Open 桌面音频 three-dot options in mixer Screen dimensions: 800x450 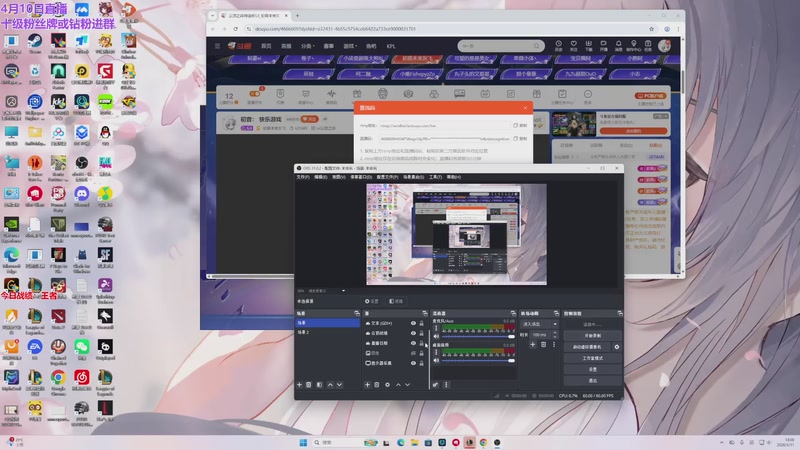pyautogui.click(x=436, y=352)
